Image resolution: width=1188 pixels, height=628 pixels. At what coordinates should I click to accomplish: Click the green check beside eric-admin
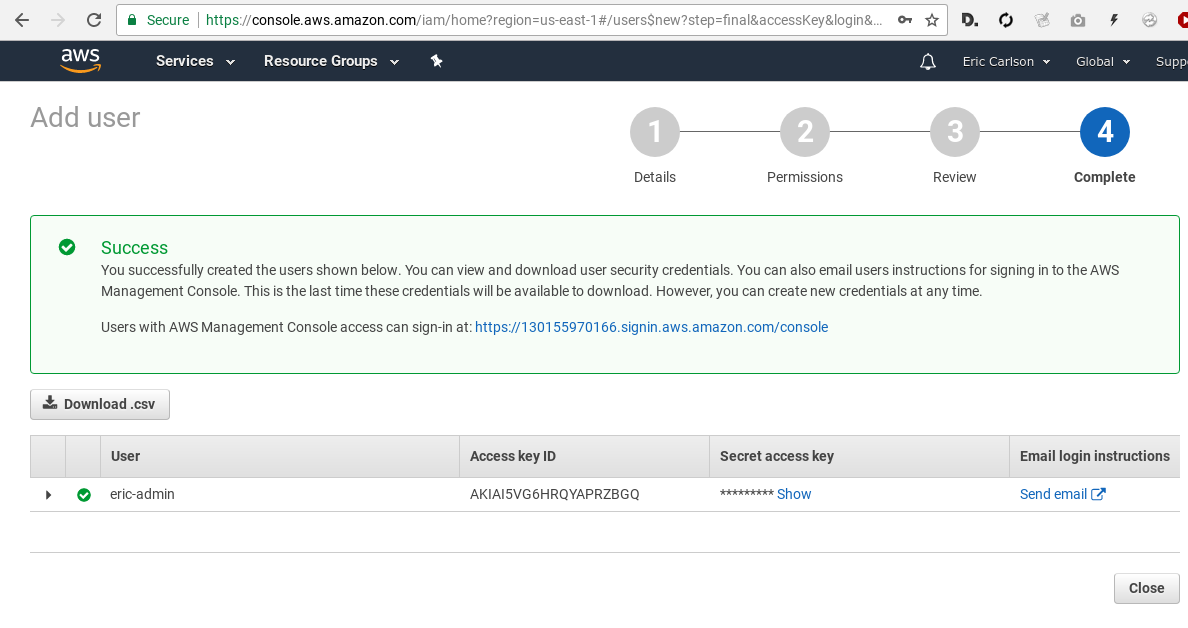(84, 495)
